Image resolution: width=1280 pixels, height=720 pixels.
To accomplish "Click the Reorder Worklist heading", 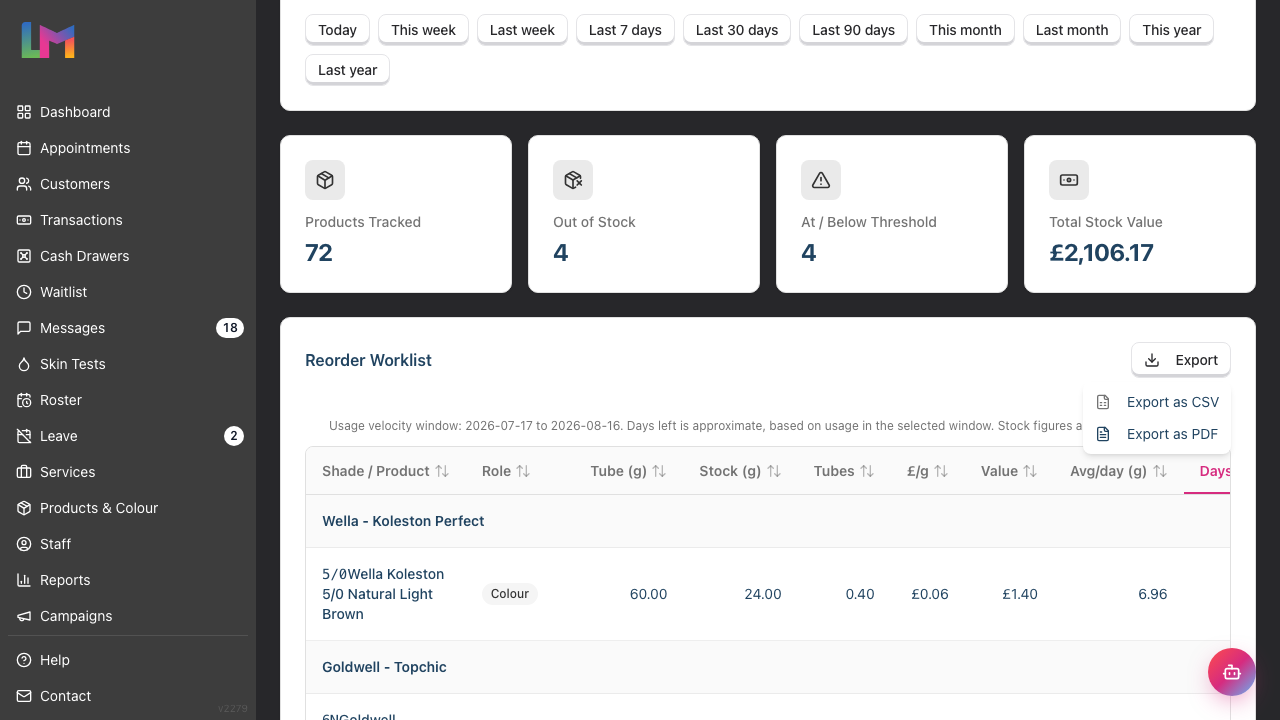I will click(368, 360).
